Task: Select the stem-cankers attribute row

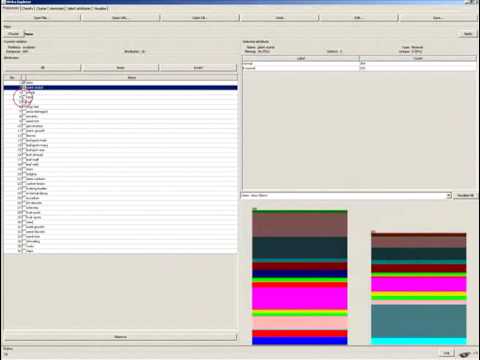Action: coord(121,179)
